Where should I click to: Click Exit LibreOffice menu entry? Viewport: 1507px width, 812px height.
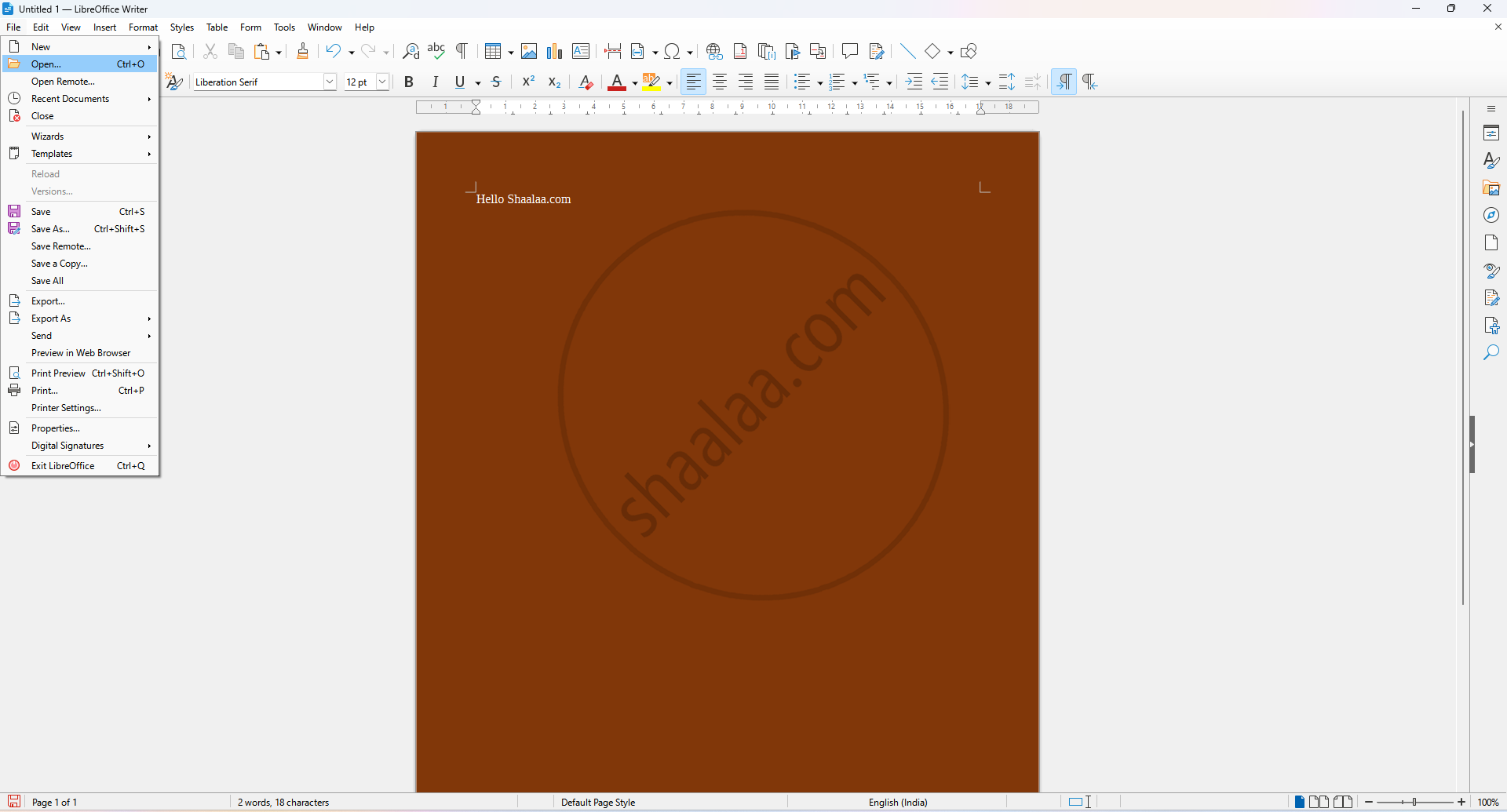point(63,466)
